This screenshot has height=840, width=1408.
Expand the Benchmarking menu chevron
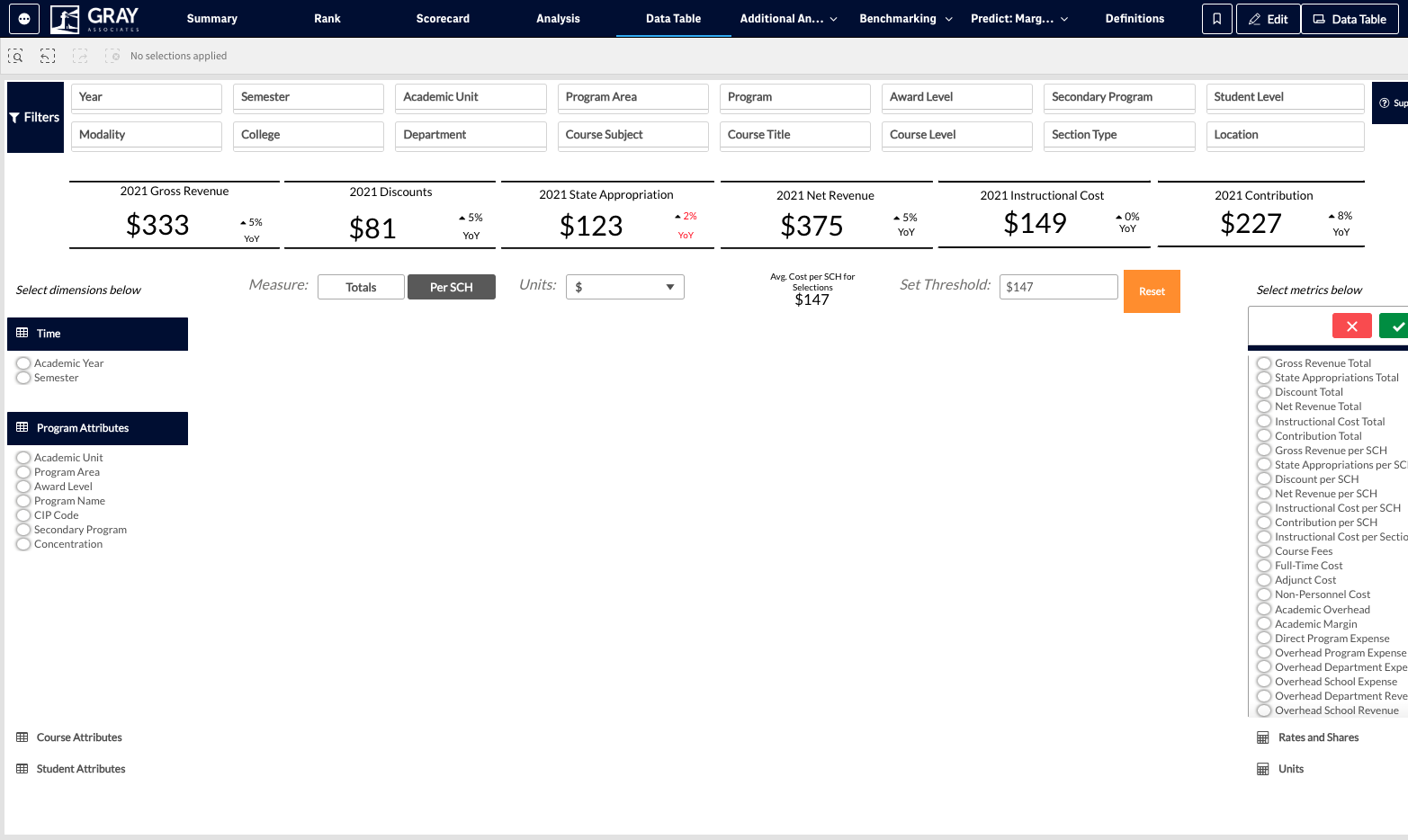tap(948, 19)
